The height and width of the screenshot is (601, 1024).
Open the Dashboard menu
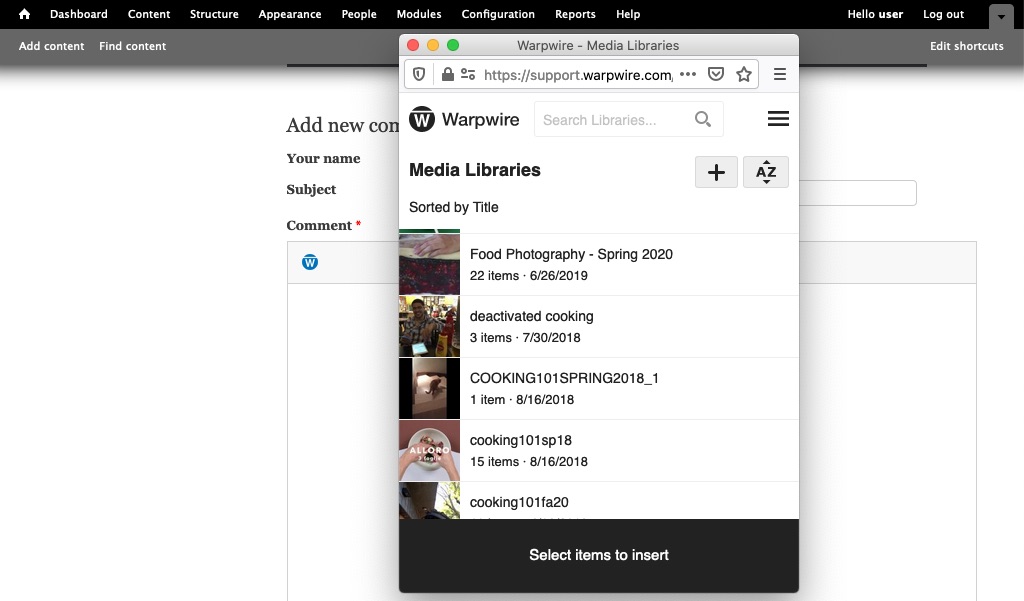(78, 14)
